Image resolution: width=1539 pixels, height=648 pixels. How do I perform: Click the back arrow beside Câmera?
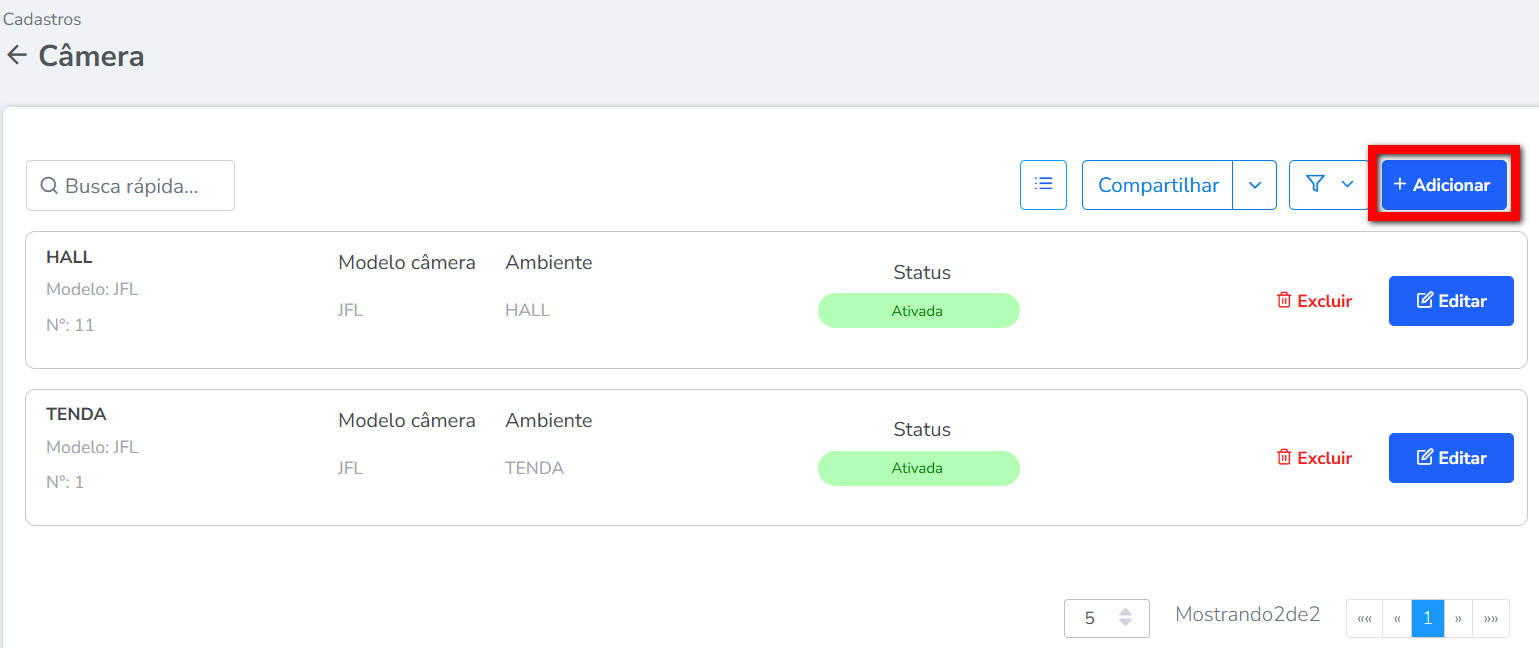tap(16, 56)
